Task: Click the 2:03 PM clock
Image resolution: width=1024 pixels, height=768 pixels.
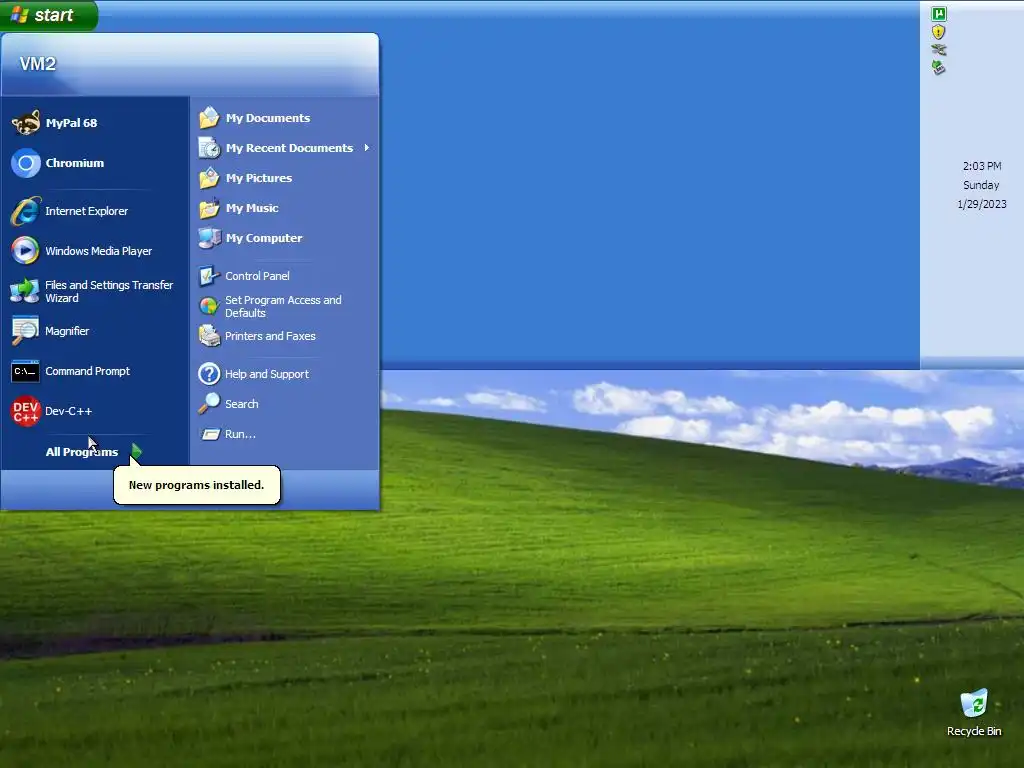Action: click(x=982, y=166)
